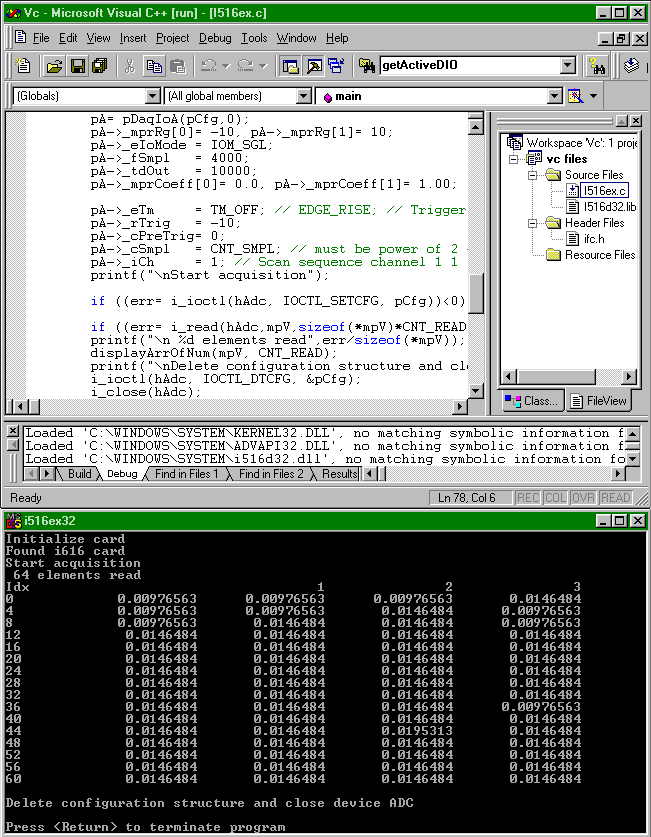
Task: Select ifc.h under Header Files
Action: [594, 239]
